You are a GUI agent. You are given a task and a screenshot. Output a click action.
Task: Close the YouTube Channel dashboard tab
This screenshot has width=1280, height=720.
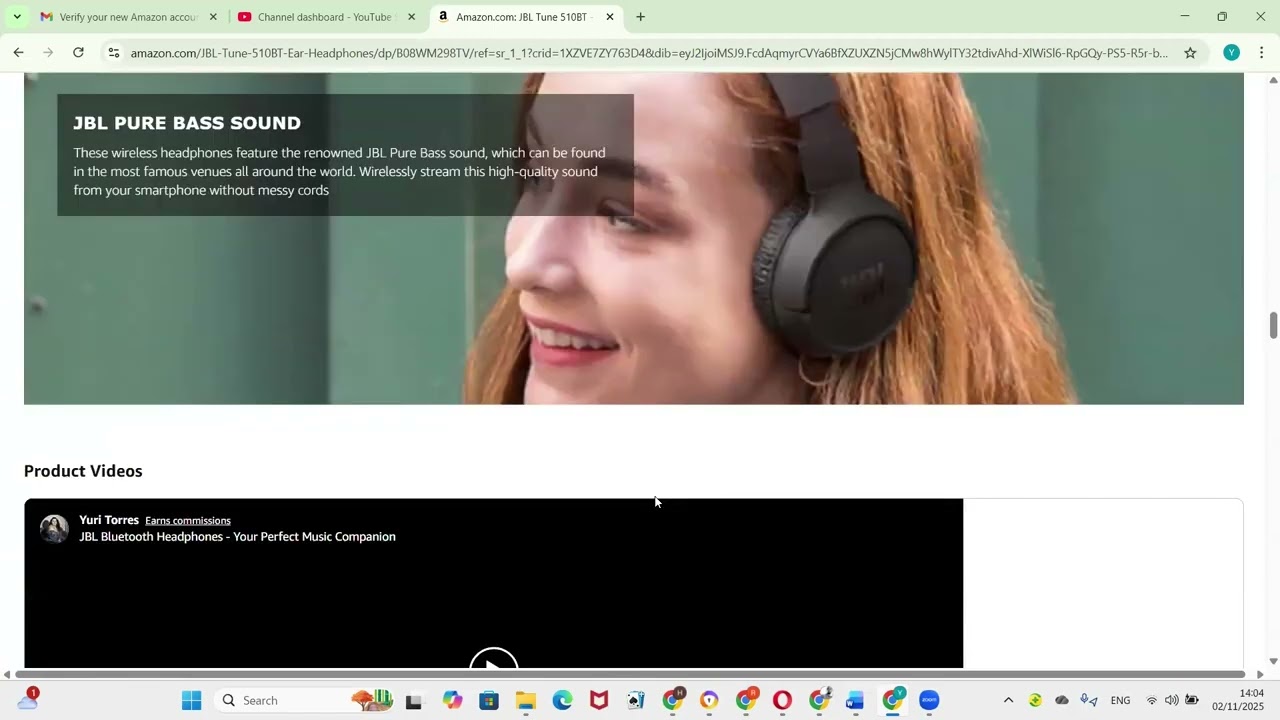point(411,17)
